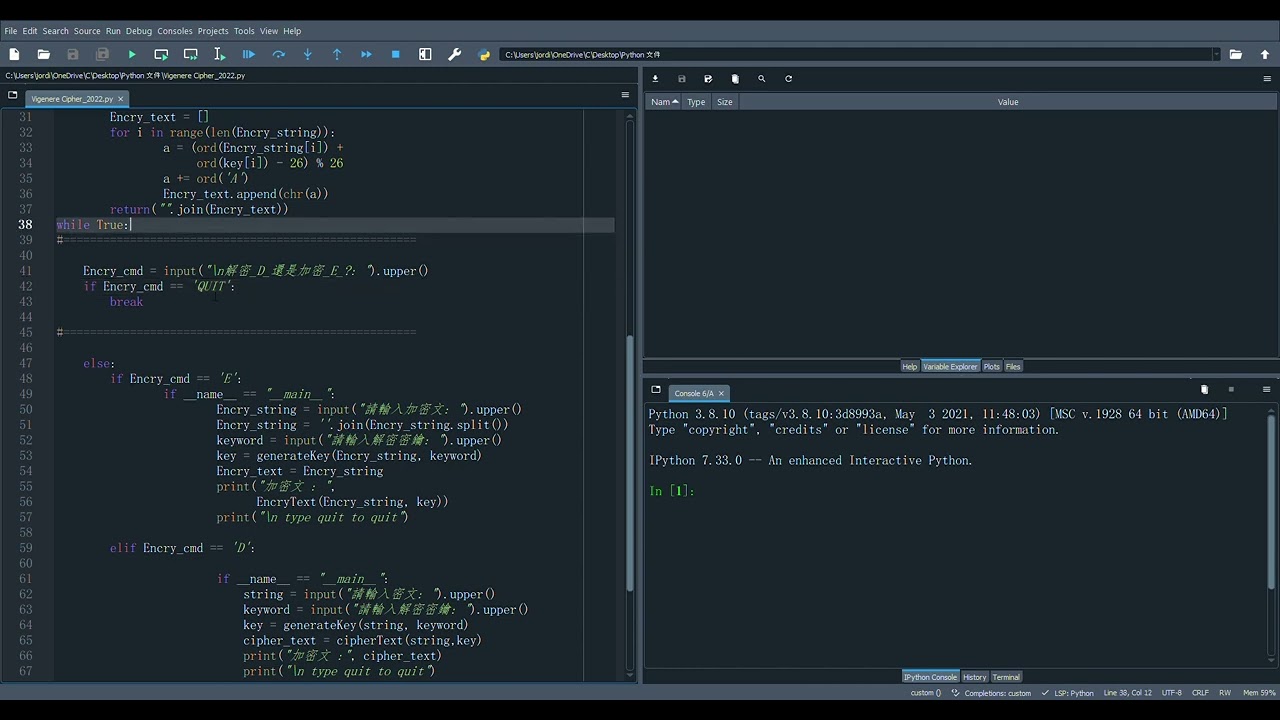Expand the working directory path dropdown
Image resolution: width=1280 pixels, height=720 pixels.
point(1216,54)
